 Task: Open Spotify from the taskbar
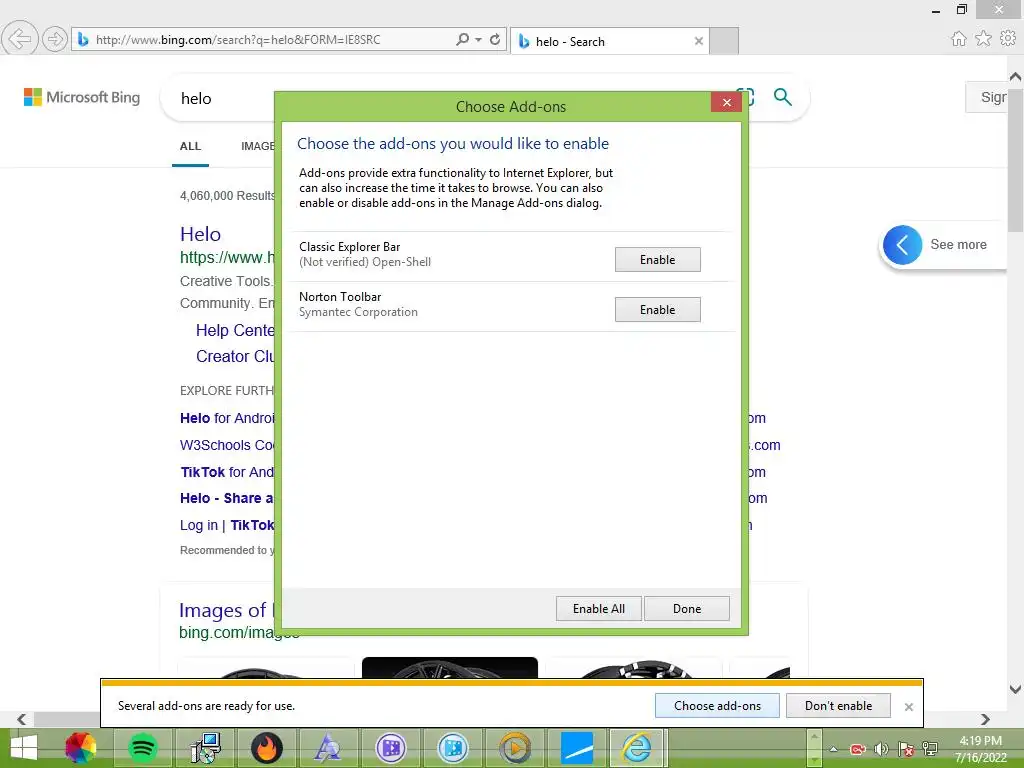point(143,748)
